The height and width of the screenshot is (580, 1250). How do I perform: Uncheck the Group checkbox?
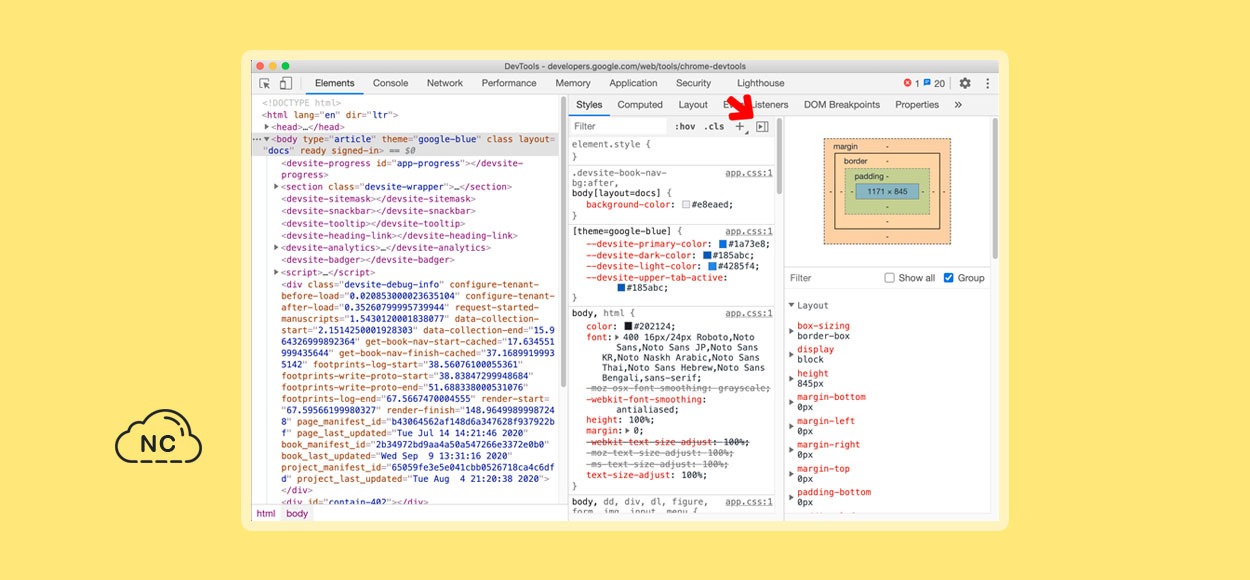949,278
